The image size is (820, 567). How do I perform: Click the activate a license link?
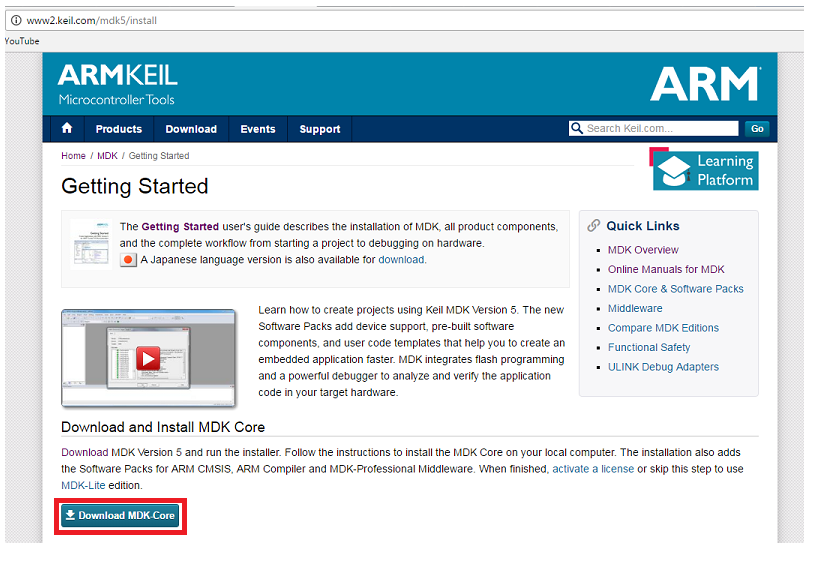click(x=593, y=469)
